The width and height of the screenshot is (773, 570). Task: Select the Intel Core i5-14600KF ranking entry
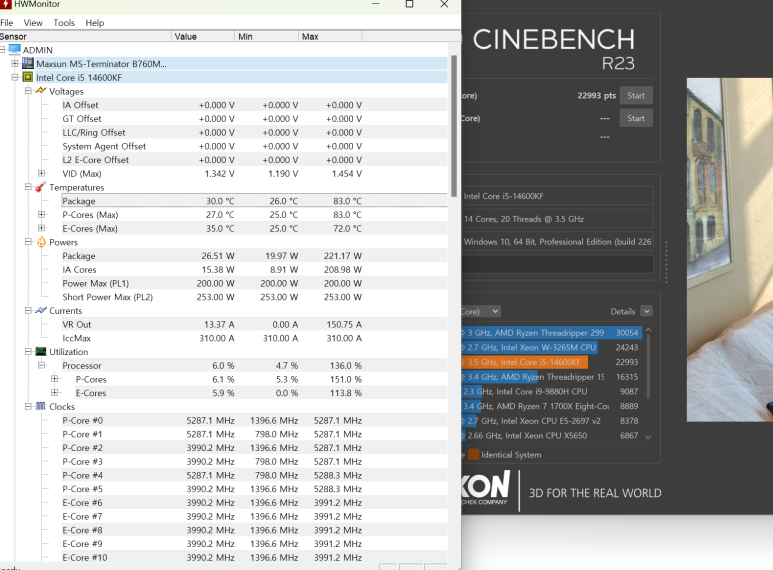[551, 362]
